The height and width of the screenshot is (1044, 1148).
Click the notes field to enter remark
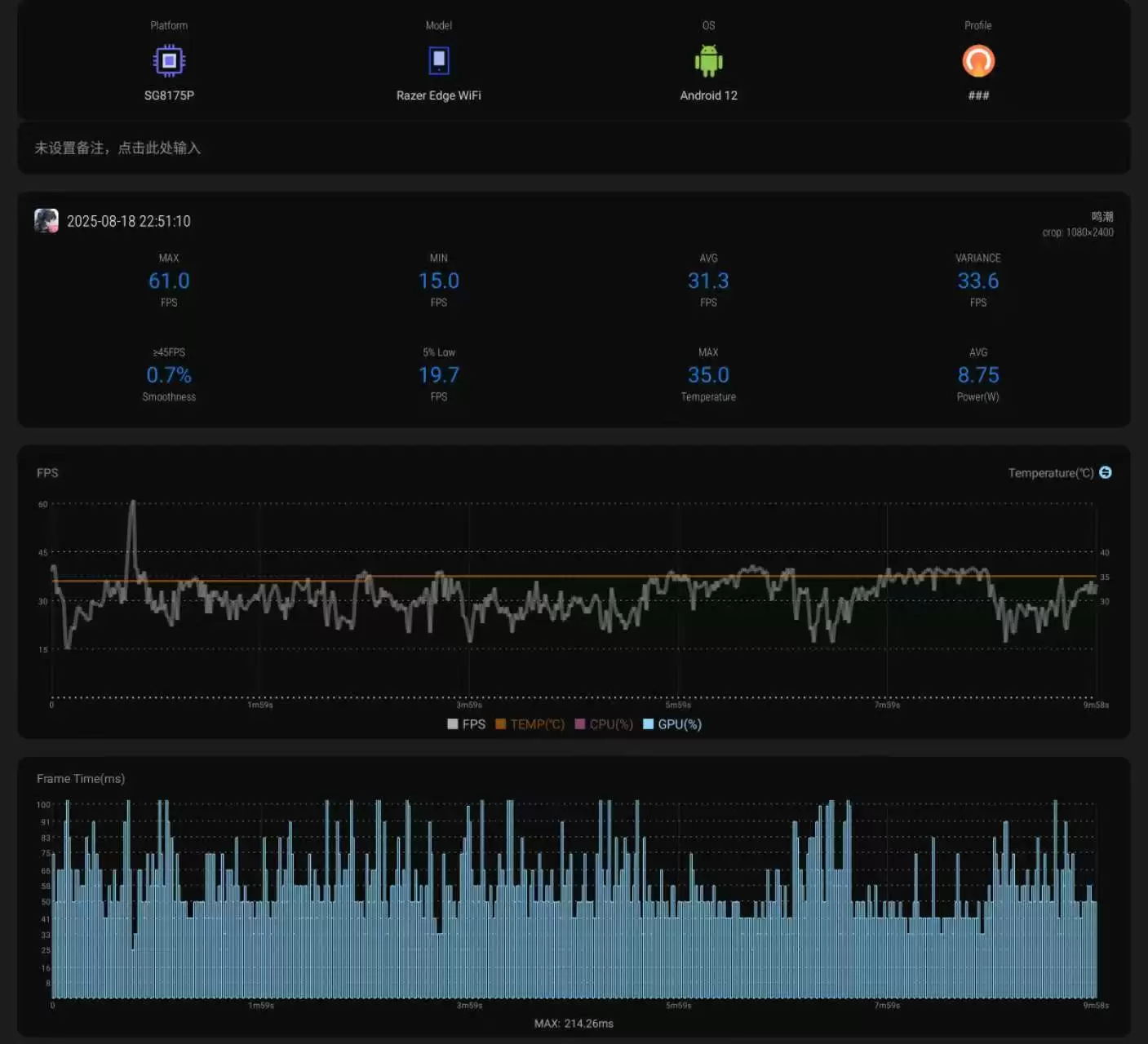[x=117, y=148]
